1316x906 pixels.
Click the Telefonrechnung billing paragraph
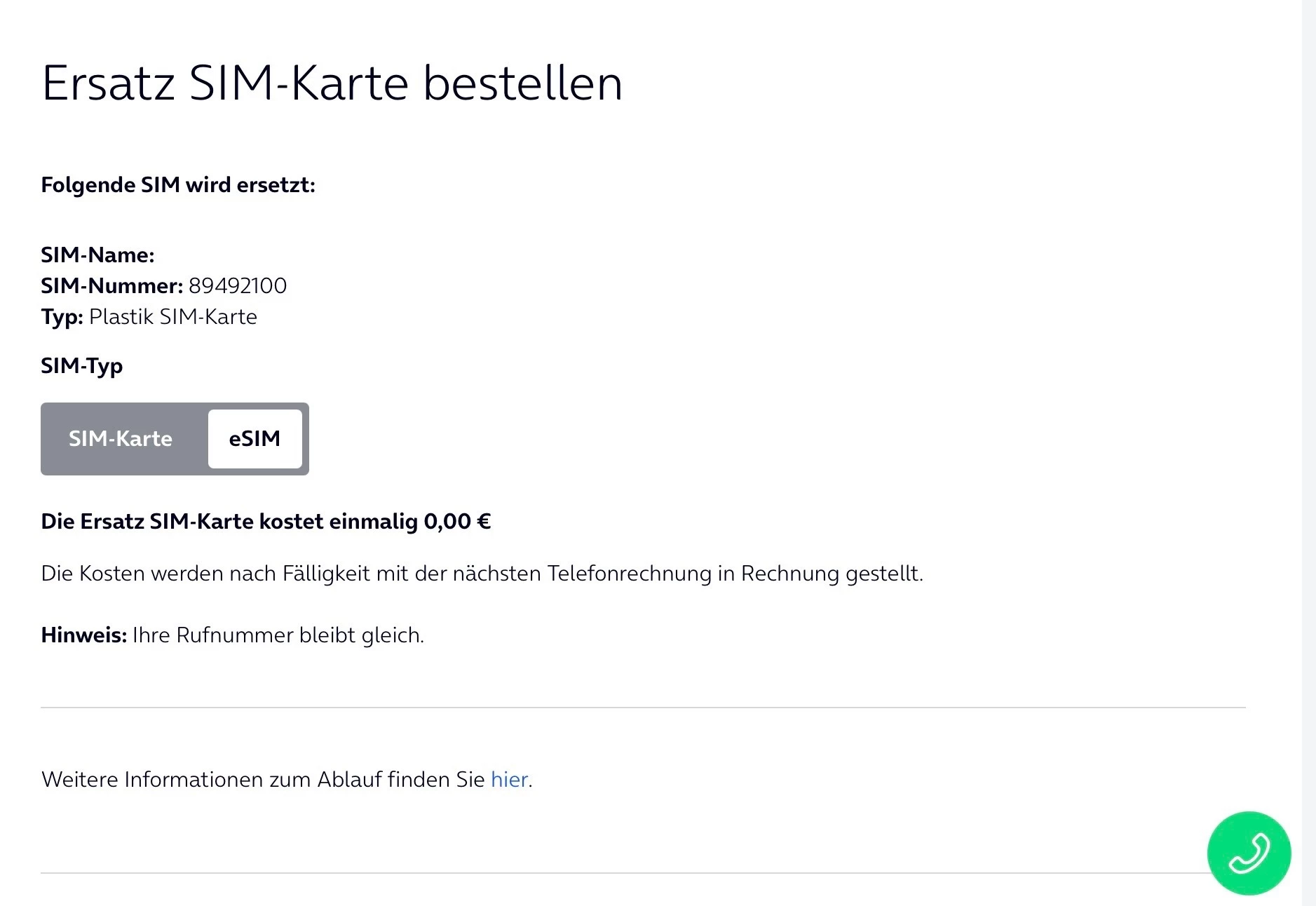(x=482, y=574)
